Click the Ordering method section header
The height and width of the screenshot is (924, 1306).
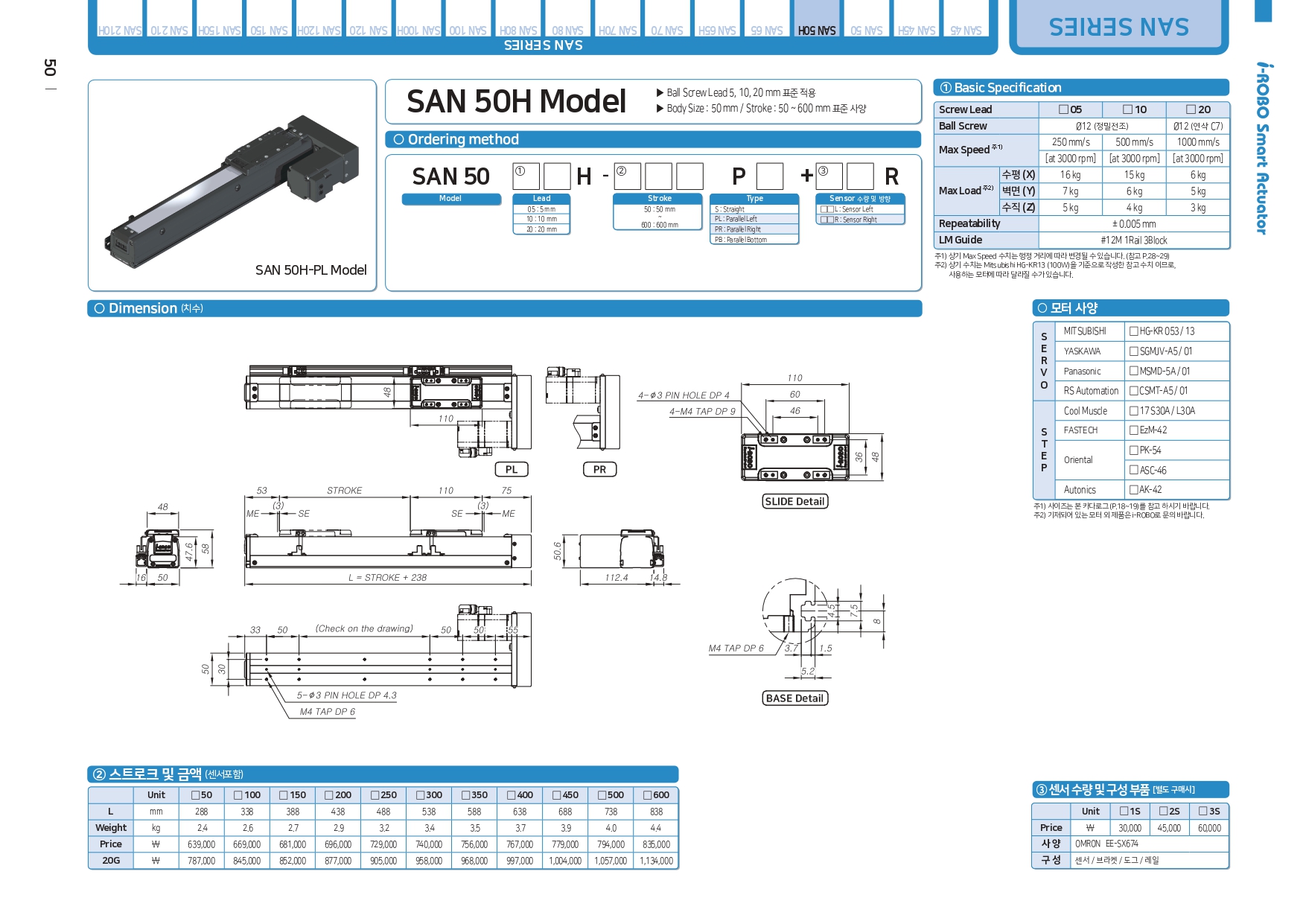(653, 139)
